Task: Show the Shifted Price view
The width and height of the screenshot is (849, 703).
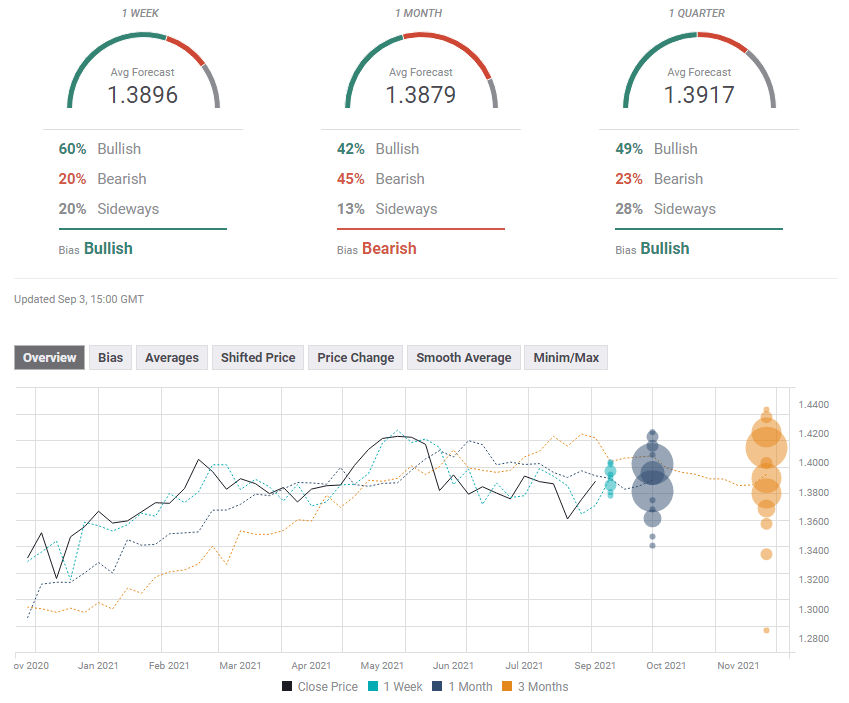Action: [258, 357]
